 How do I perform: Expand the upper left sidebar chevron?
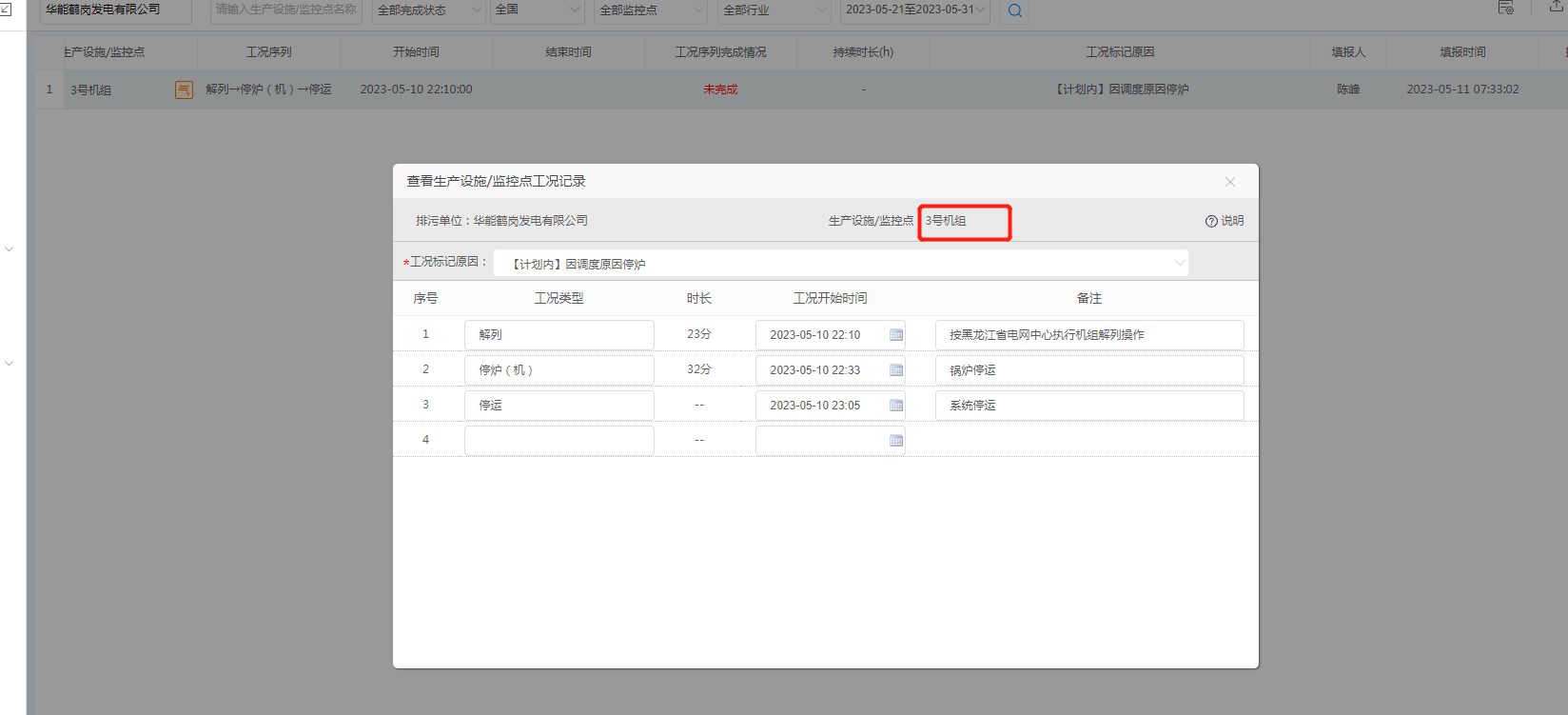[x=10, y=249]
